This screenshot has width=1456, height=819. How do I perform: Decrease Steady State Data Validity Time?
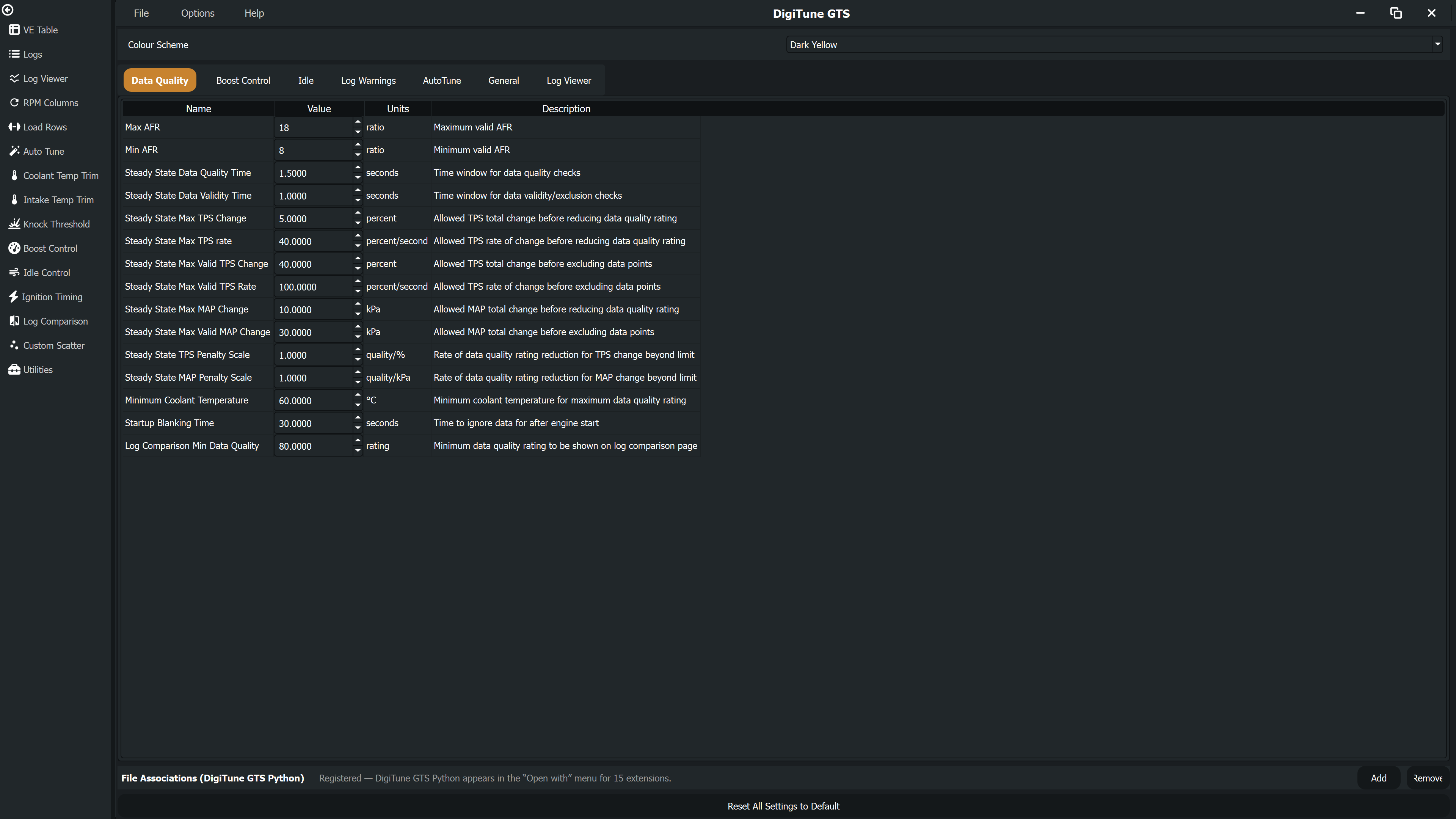coord(358,201)
